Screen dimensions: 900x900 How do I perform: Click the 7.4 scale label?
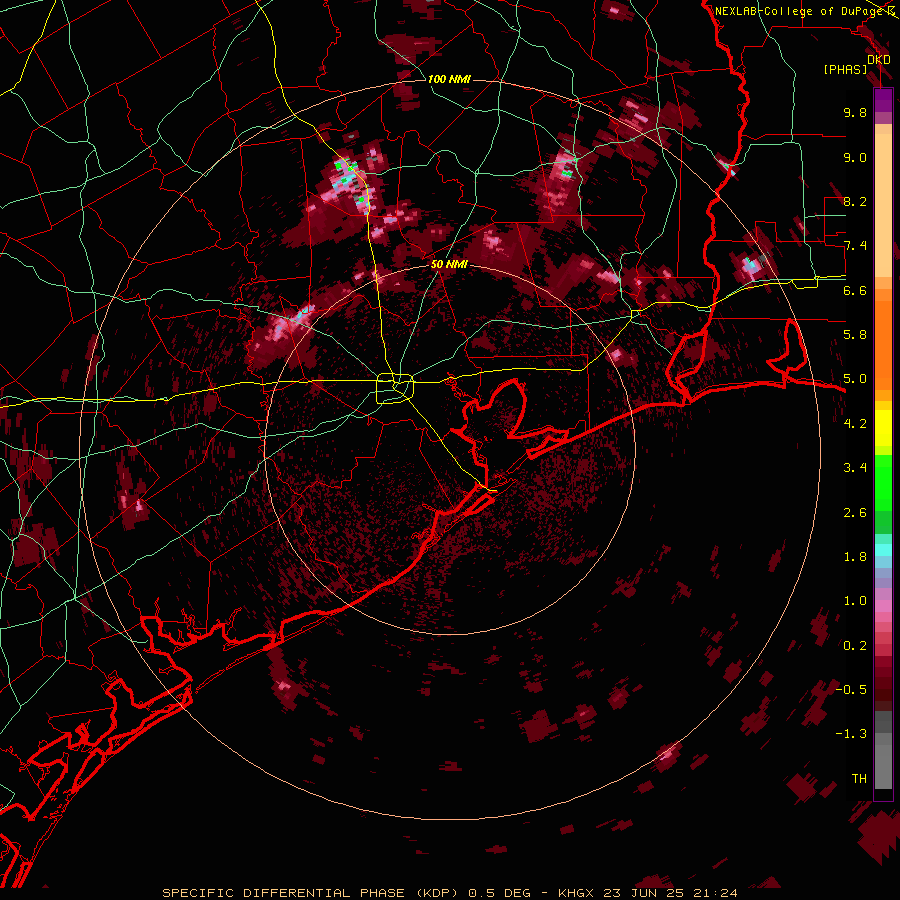[855, 246]
